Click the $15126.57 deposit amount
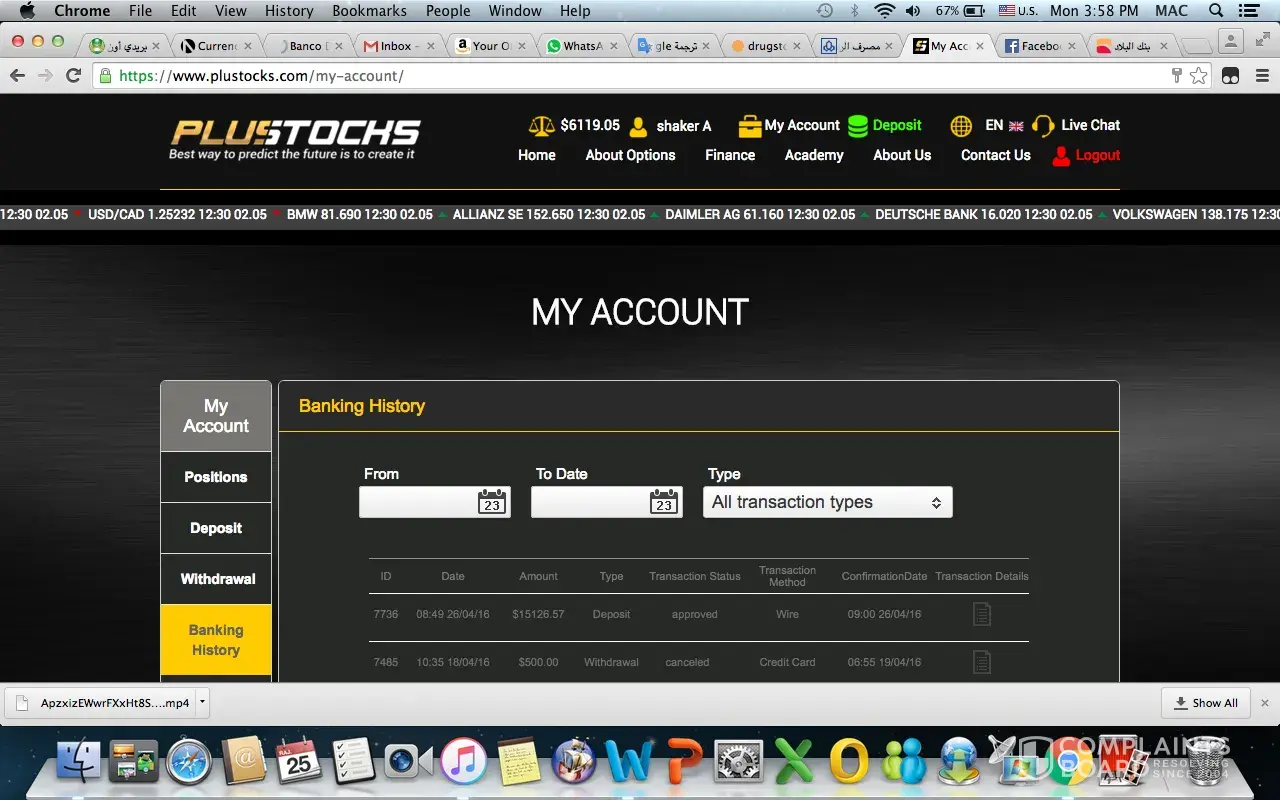 (x=538, y=614)
